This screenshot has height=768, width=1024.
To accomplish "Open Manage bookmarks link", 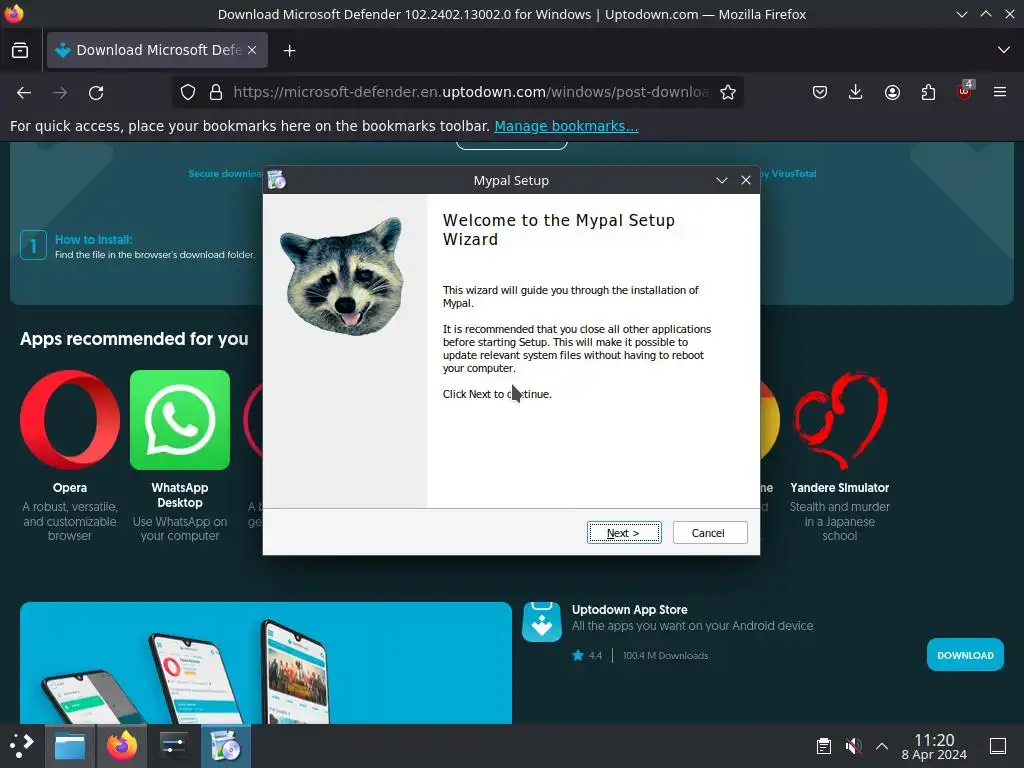I will [566, 126].
